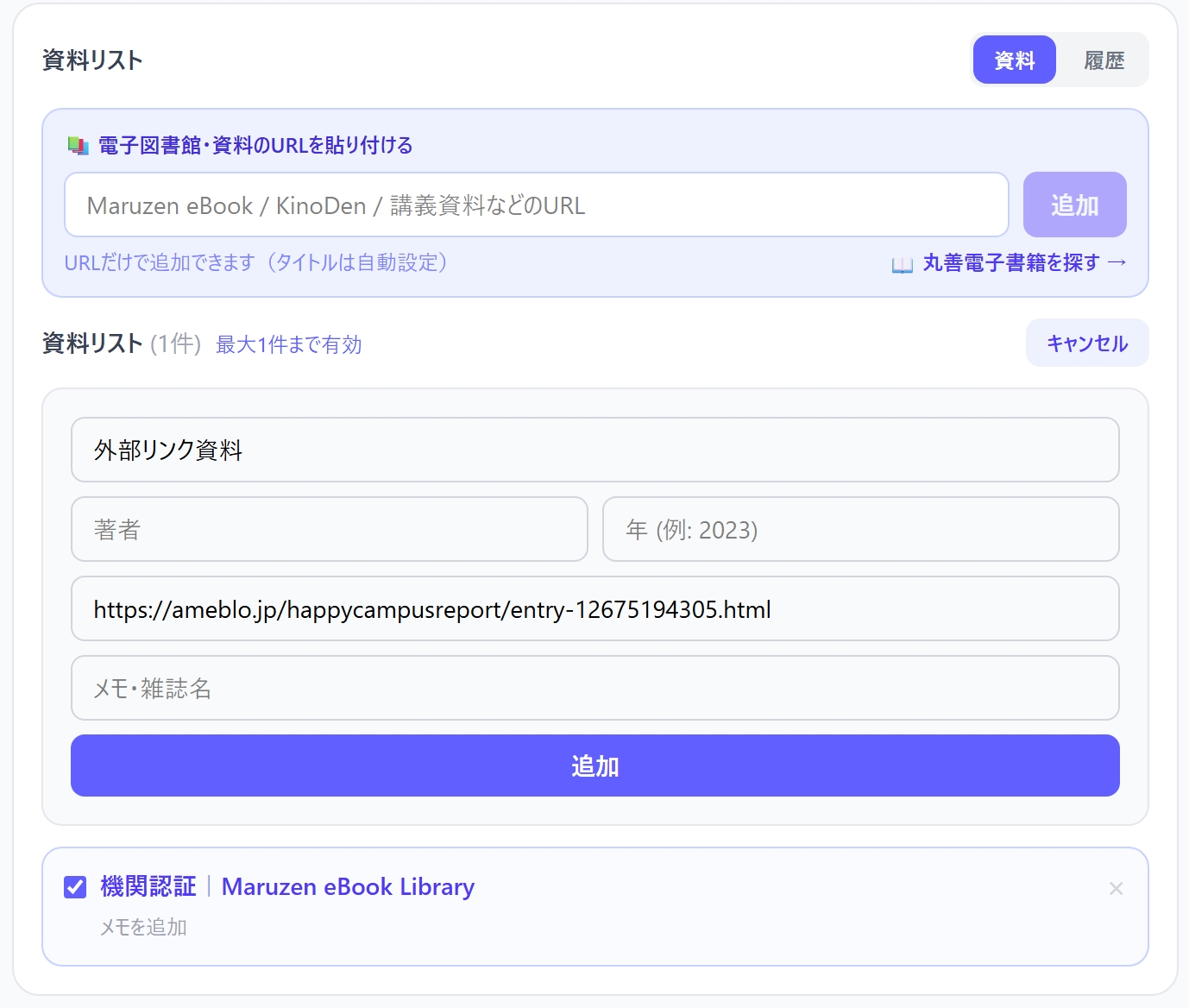Click the books icon beside 電子図書館 heading
1189x1008 pixels.
pos(79,146)
